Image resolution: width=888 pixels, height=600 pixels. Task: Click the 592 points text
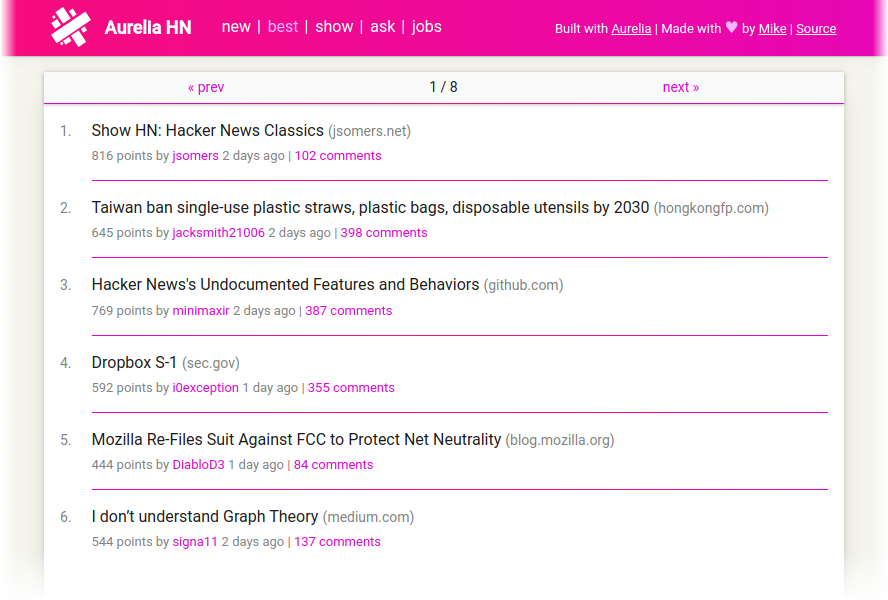coord(122,388)
